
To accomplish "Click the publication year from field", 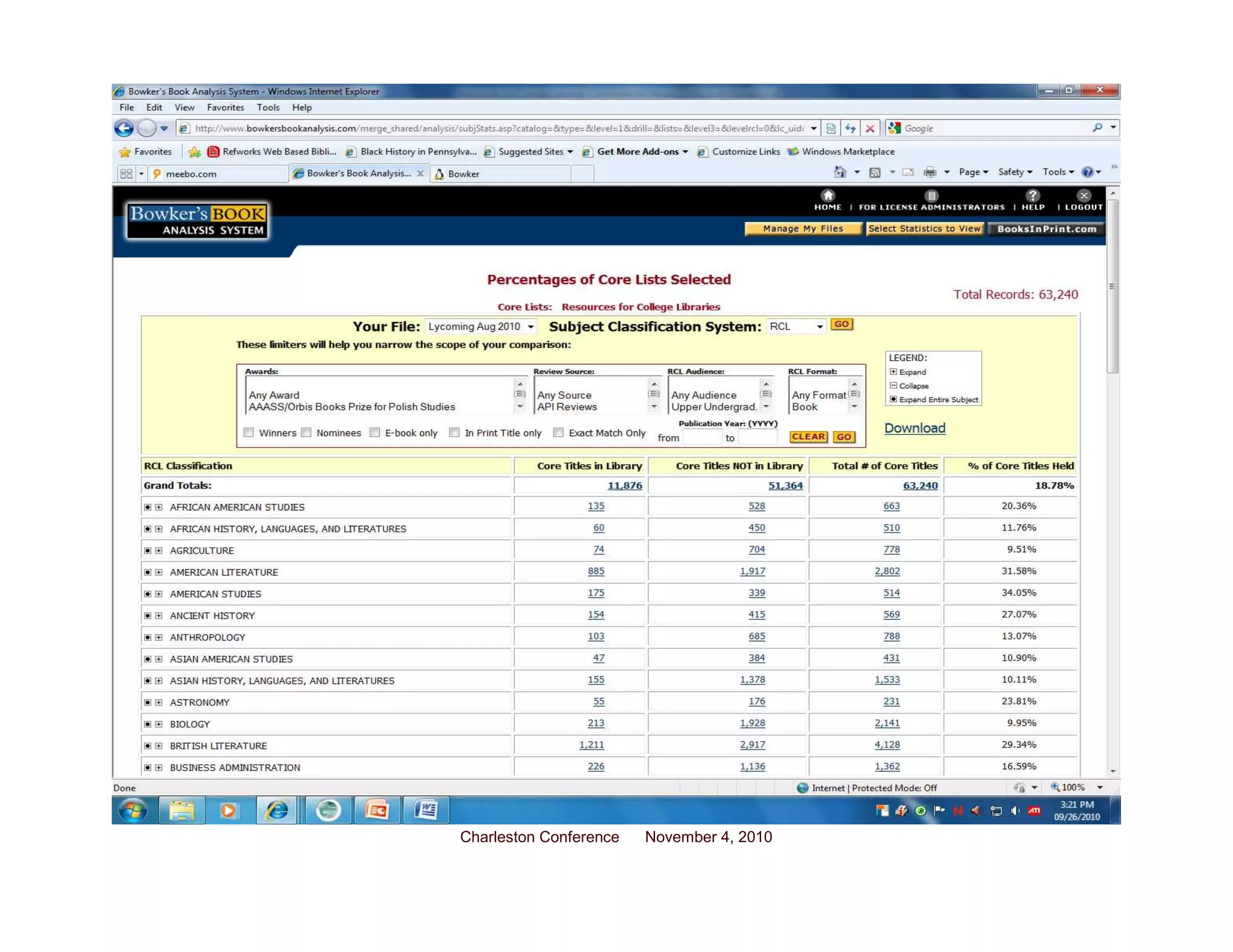I will point(701,437).
